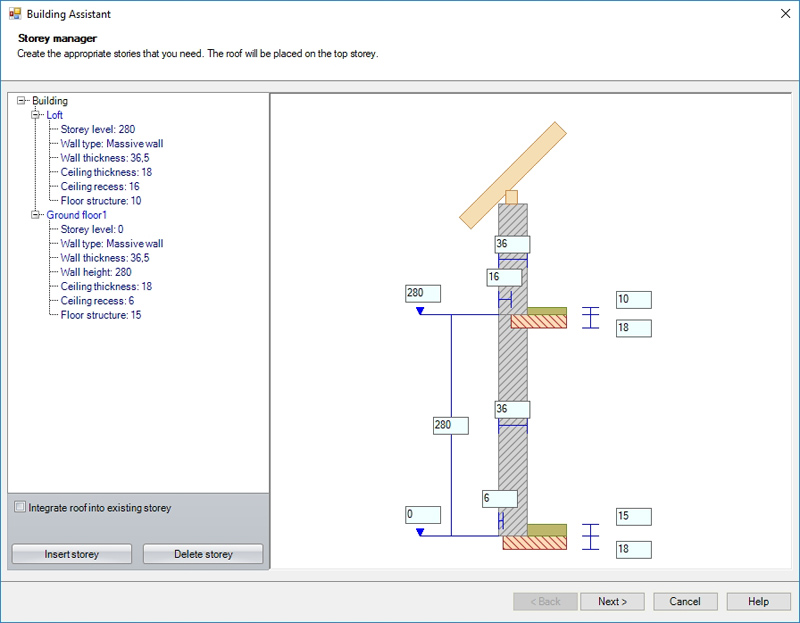Click the tan roof beam in diagram
800x623 pixels.
[x=513, y=174]
